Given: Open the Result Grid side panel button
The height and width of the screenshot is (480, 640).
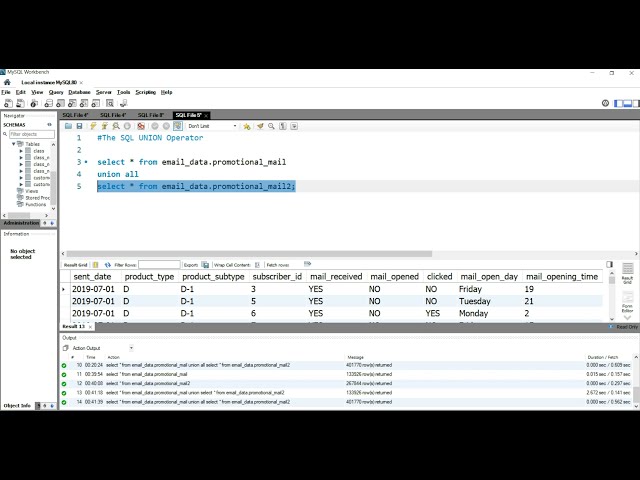Looking at the screenshot, I should (x=627, y=273).
